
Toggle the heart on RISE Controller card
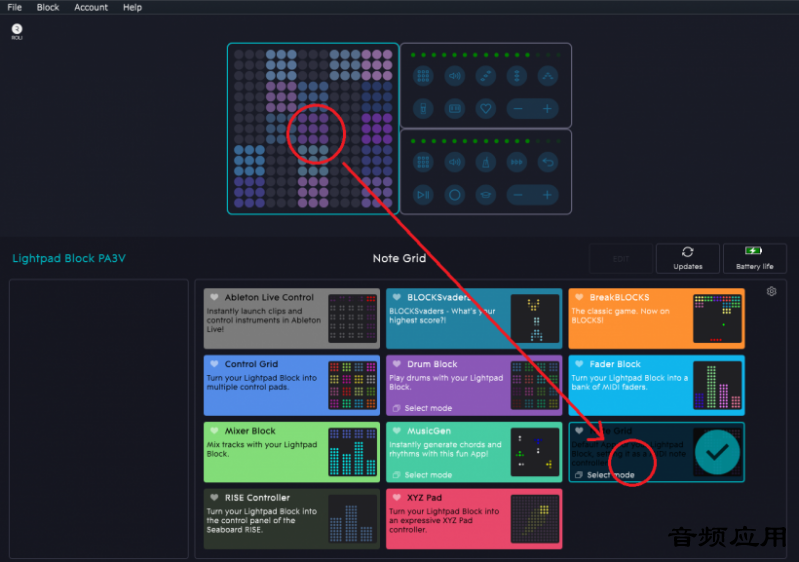(x=215, y=497)
